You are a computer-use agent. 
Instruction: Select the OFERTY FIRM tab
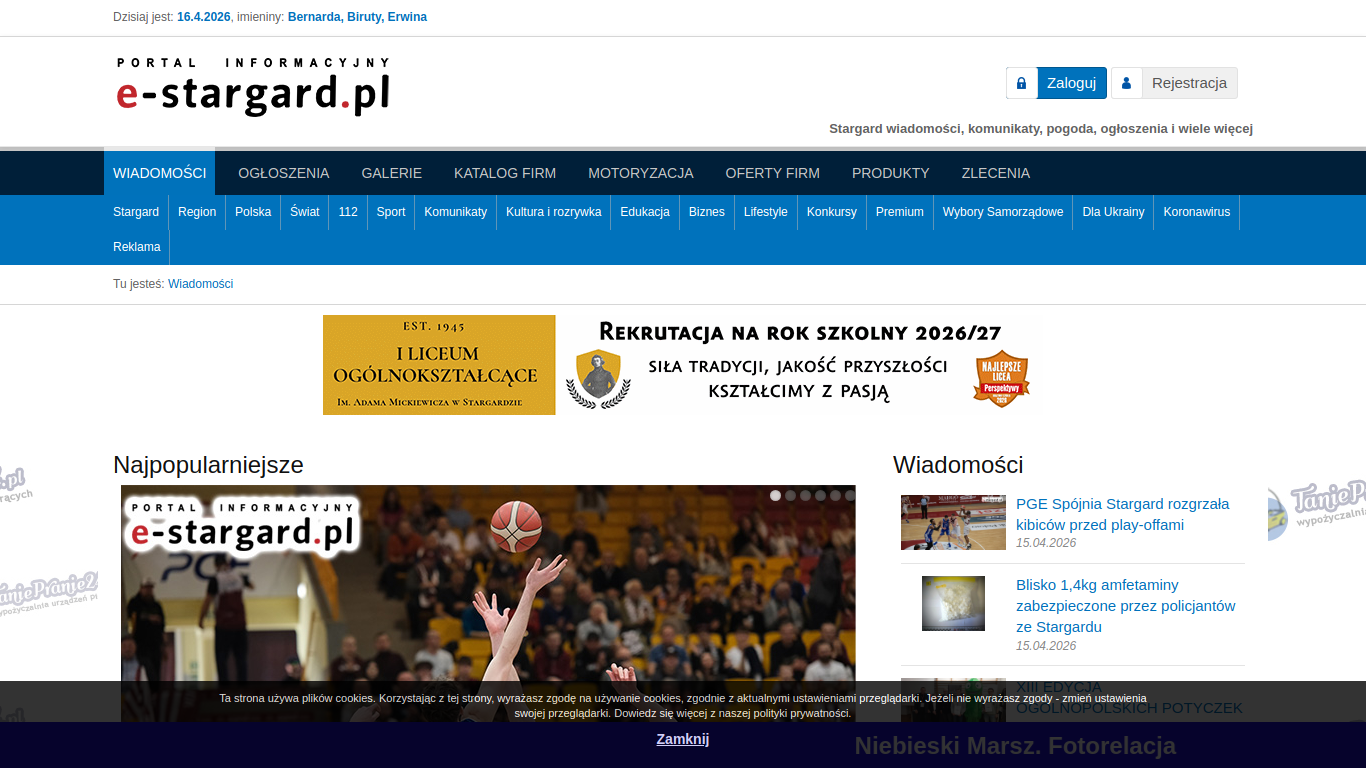(x=773, y=173)
